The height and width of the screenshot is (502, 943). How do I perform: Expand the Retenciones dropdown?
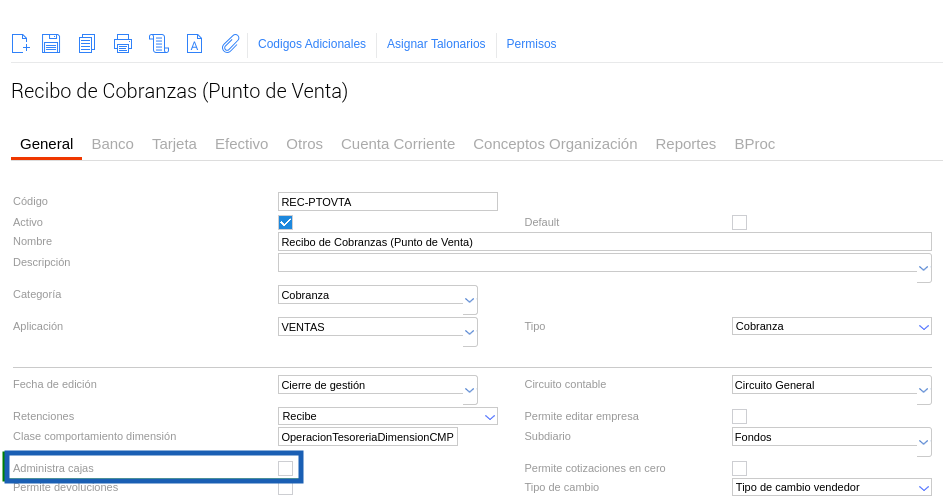489,416
